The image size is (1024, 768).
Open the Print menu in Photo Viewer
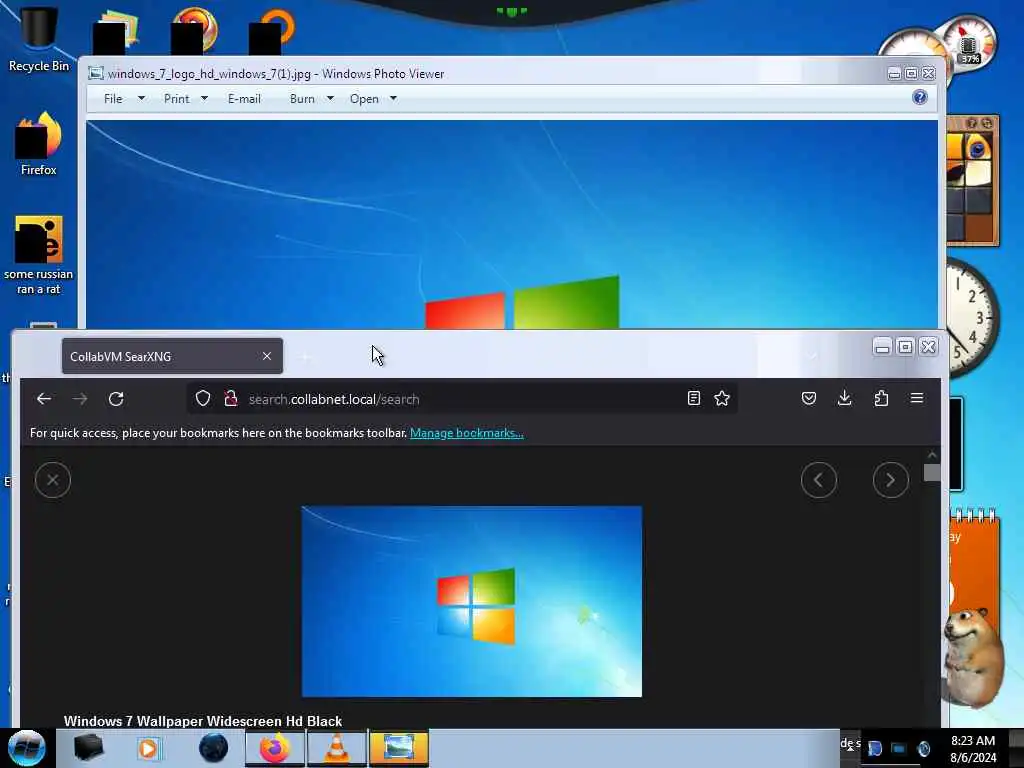(x=176, y=99)
